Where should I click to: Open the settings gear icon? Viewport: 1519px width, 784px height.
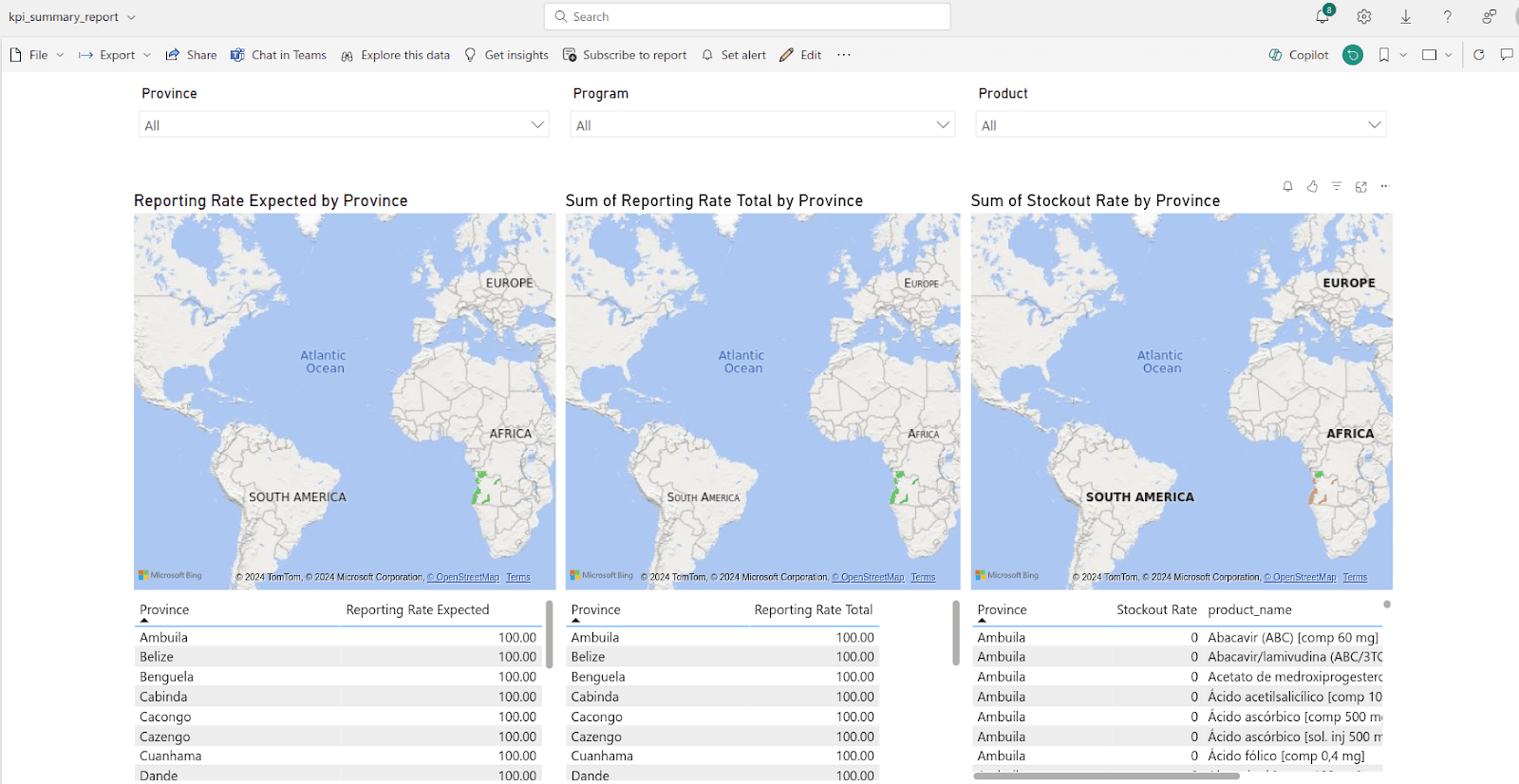1364,16
